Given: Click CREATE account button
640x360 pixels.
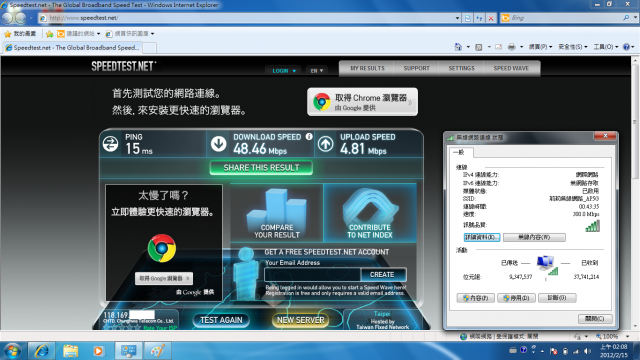Looking at the screenshot, I should (x=382, y=275).
